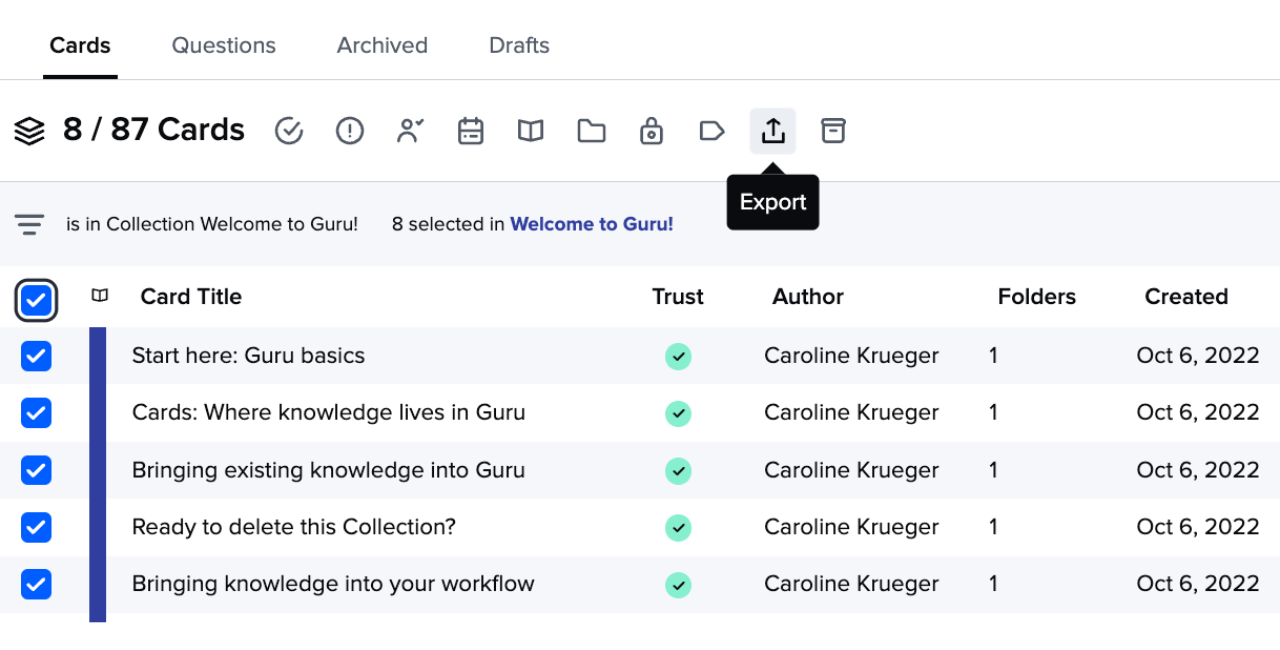Click Caroline Krueger in Ready to delete row
This screenshot has width=1280, height=650.
click(x=851, y=526)
